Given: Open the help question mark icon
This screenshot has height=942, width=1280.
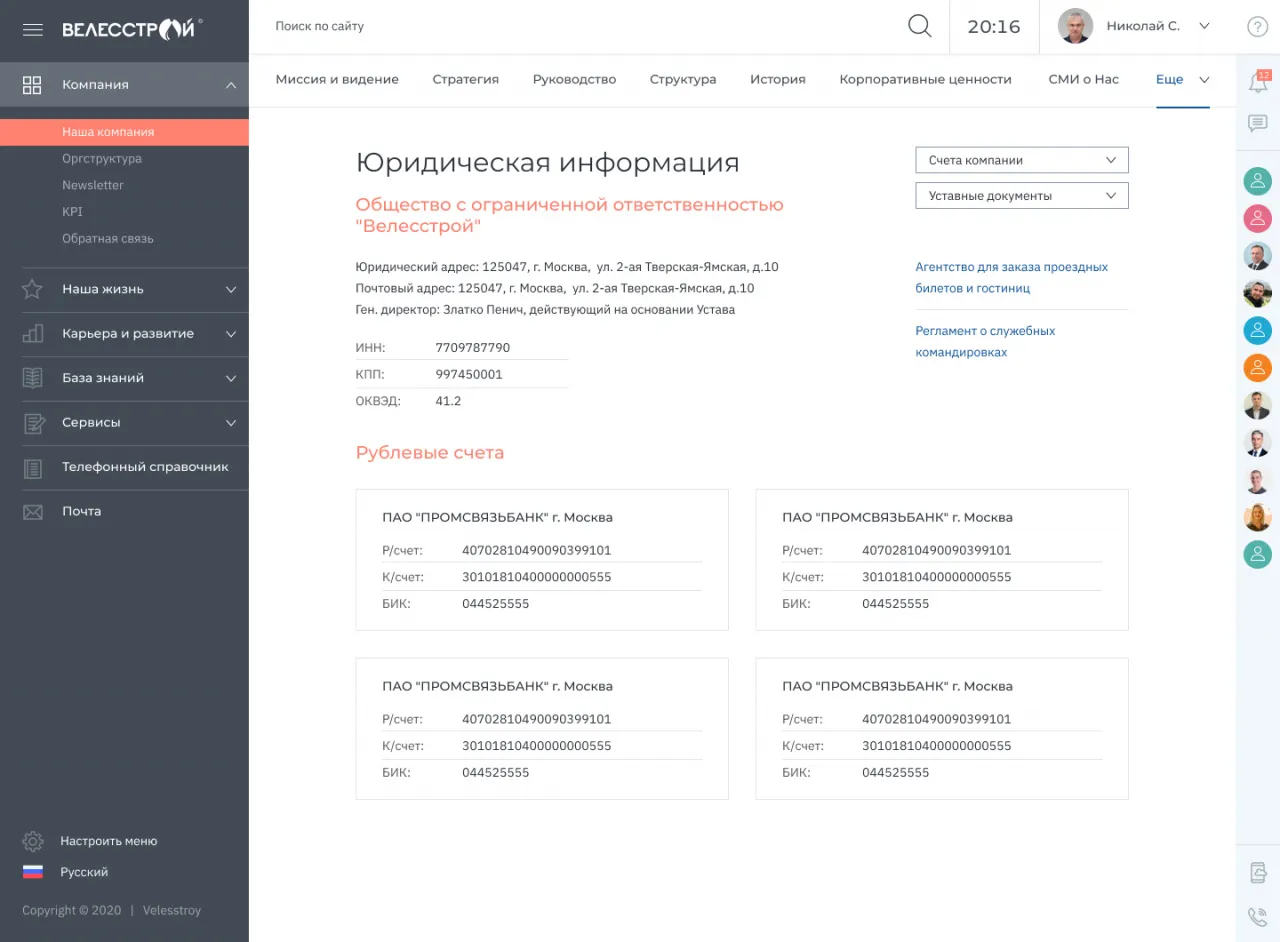Looking at the screenshot, I should 1257,27.
